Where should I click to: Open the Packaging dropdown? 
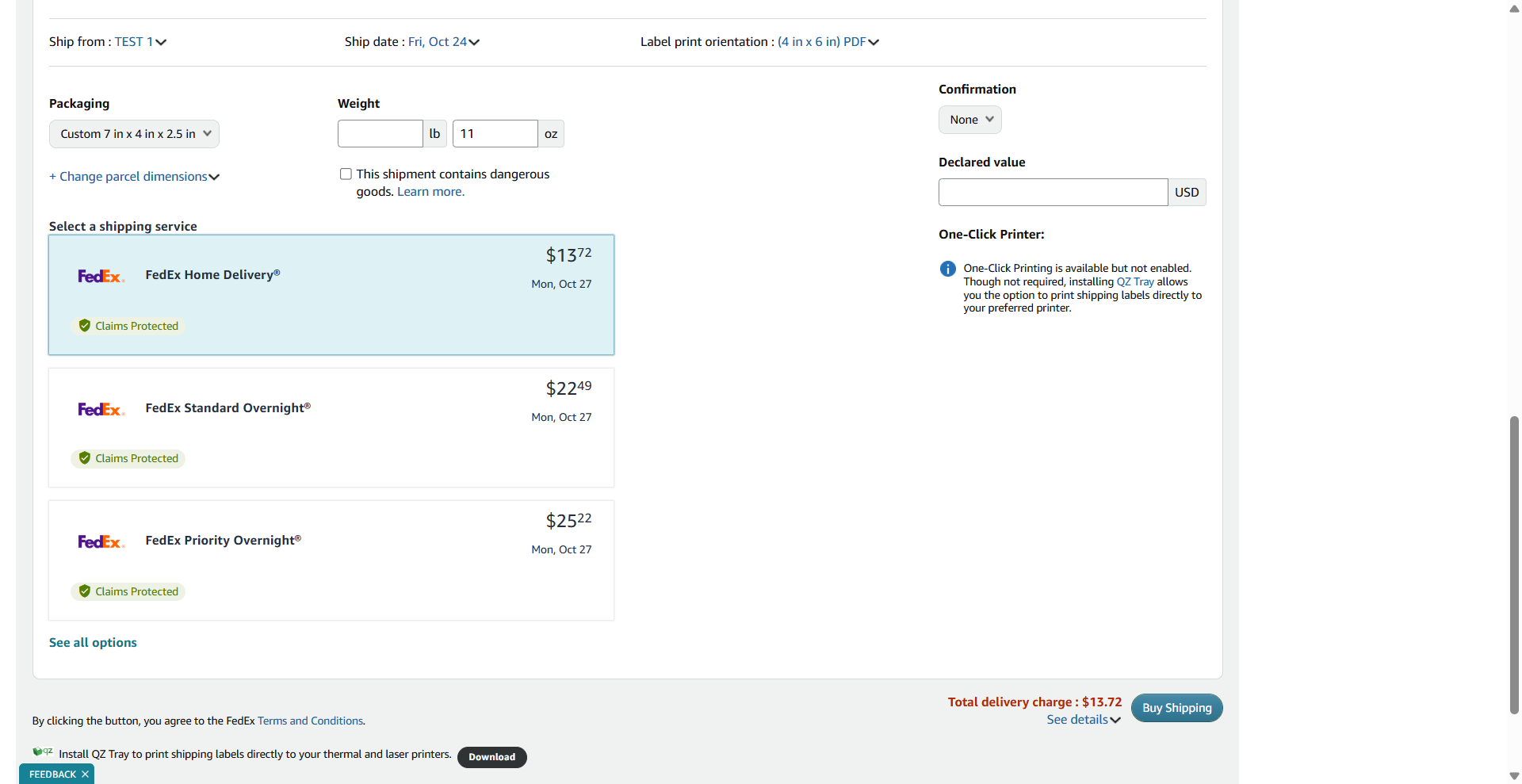(134, 134)
